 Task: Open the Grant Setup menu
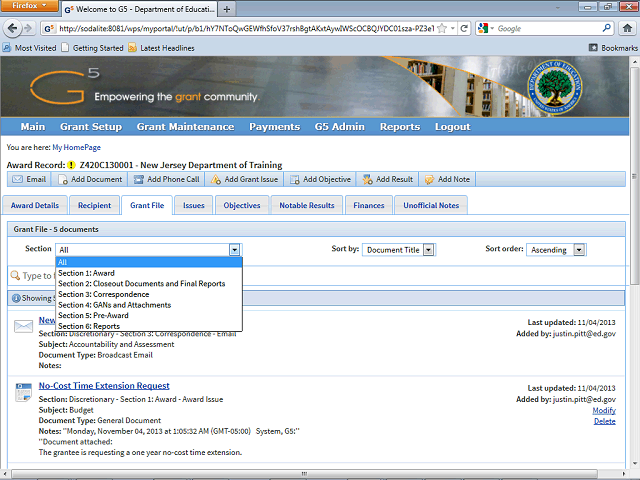pyautogui.click(x=91, y=127)
